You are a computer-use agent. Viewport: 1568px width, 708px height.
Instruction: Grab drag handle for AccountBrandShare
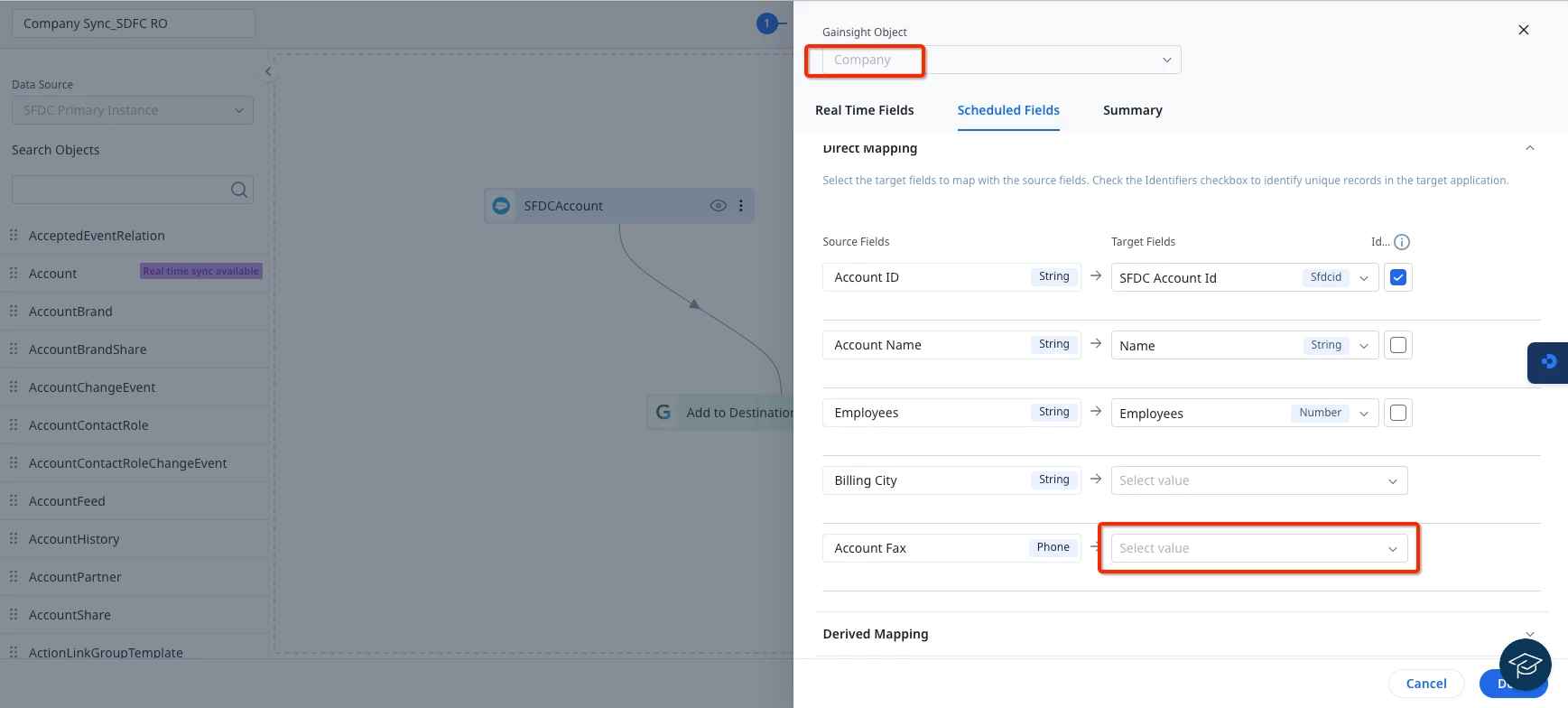tap(14, 349)
